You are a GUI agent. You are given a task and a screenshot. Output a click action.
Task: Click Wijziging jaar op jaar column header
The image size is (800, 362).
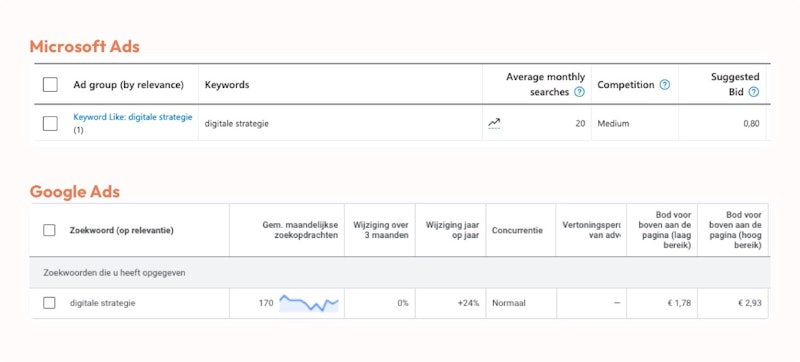tap(452, 230)
